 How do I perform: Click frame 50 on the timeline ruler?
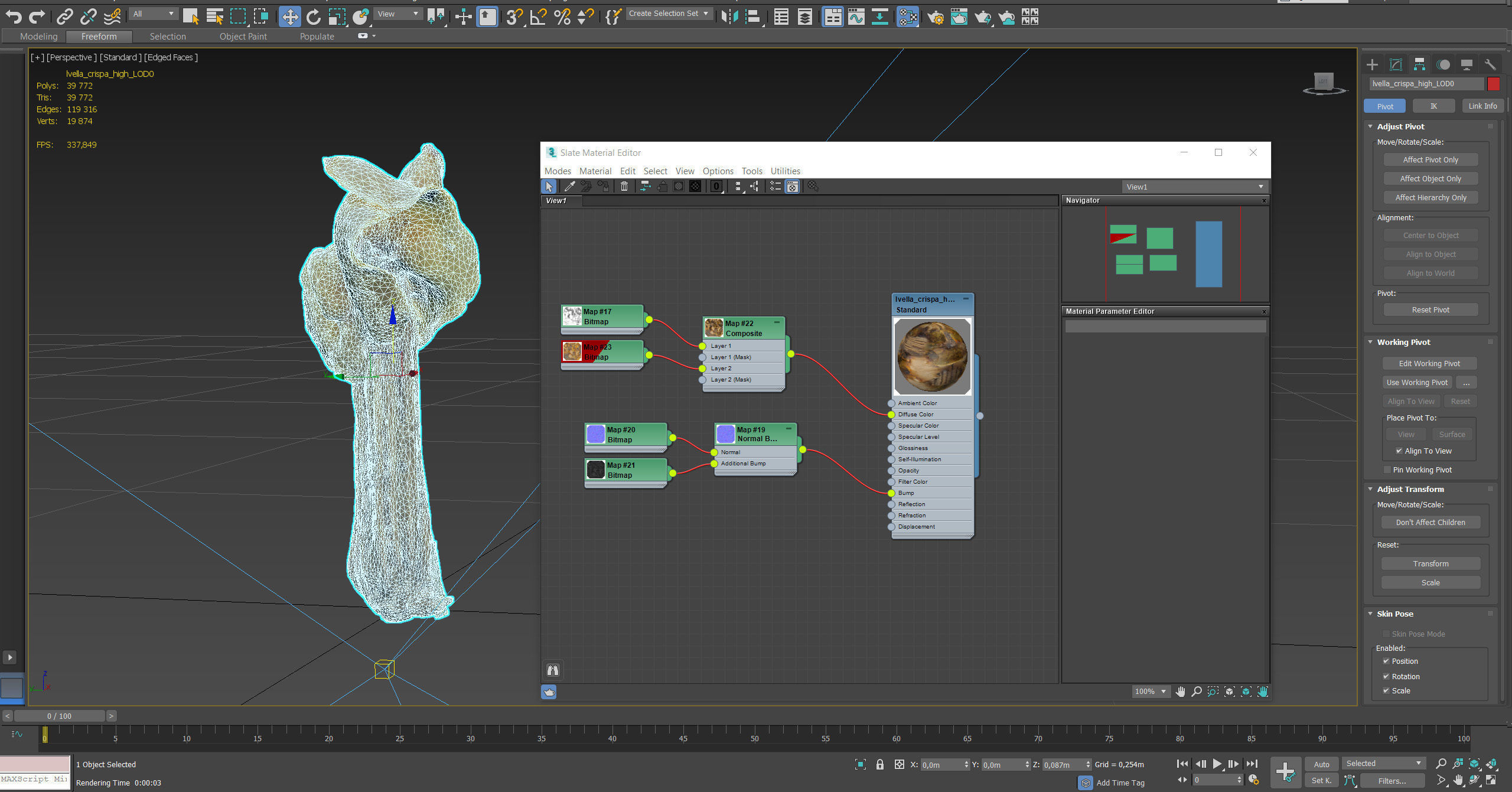(x=754, y=738)
